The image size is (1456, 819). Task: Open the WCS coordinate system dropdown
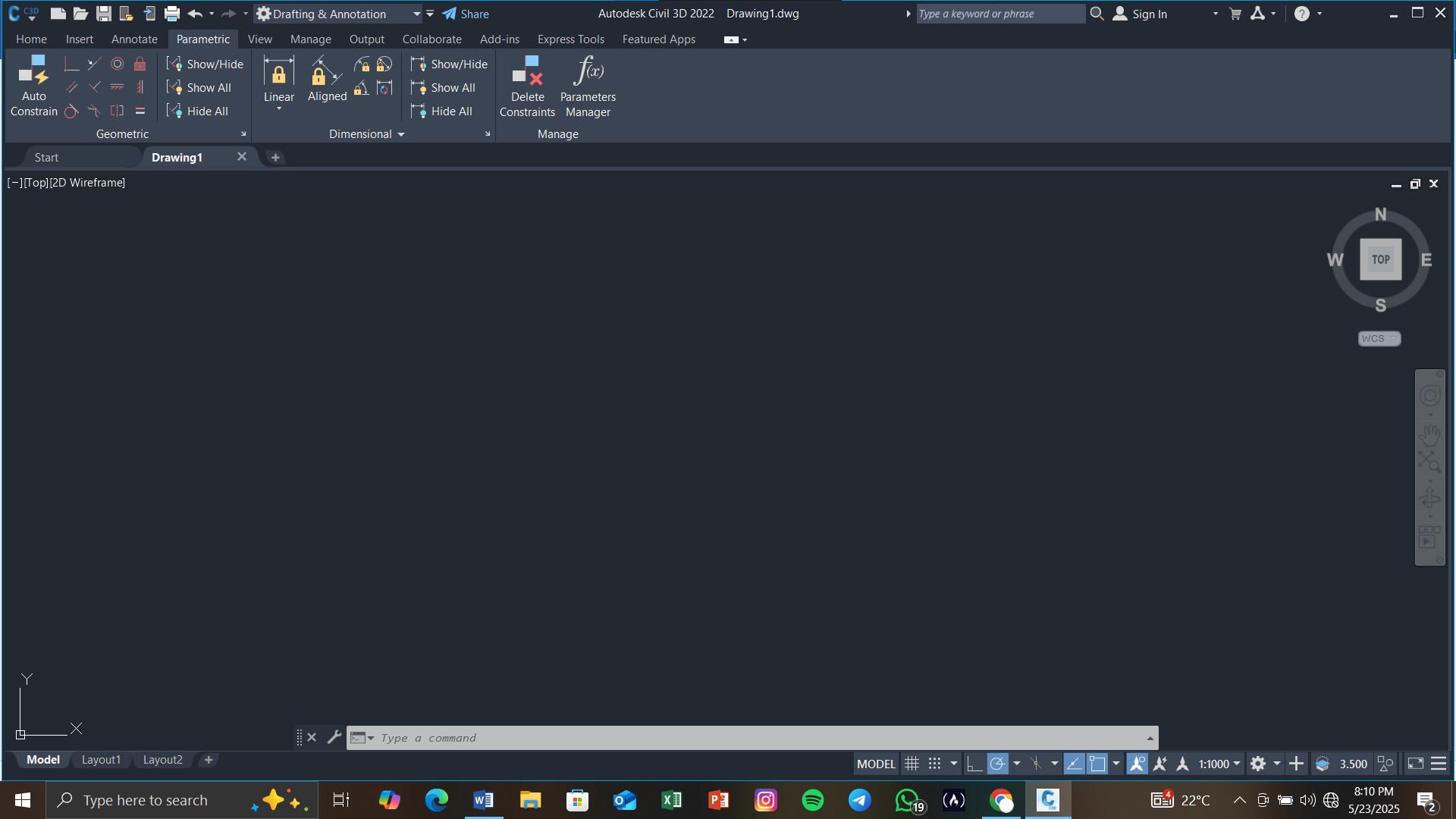[1379, 338]
